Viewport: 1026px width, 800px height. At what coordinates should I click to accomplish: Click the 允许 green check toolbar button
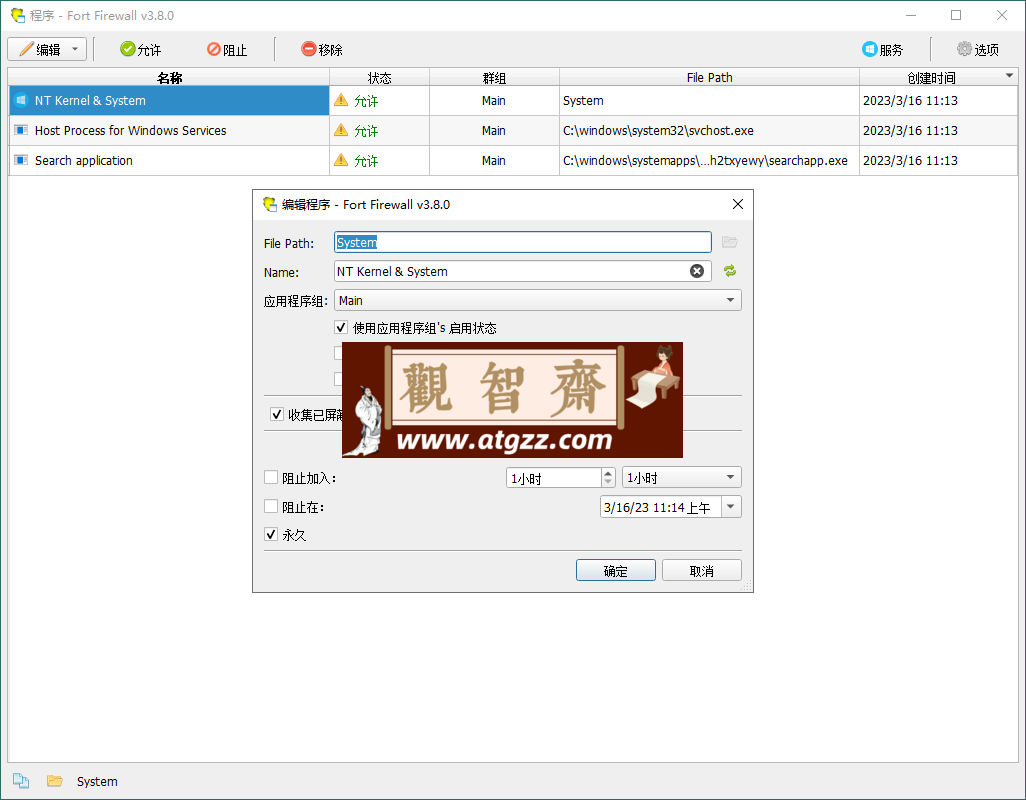(141, 49)
